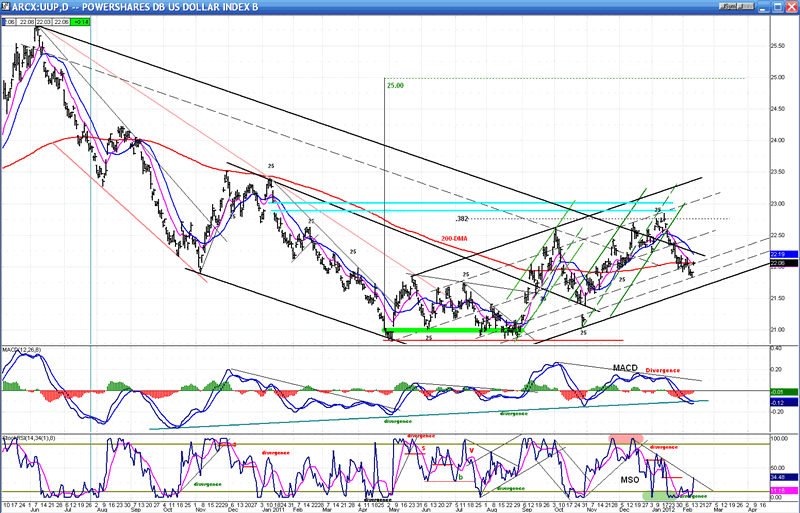Maximize the chart window

point(776,7)
